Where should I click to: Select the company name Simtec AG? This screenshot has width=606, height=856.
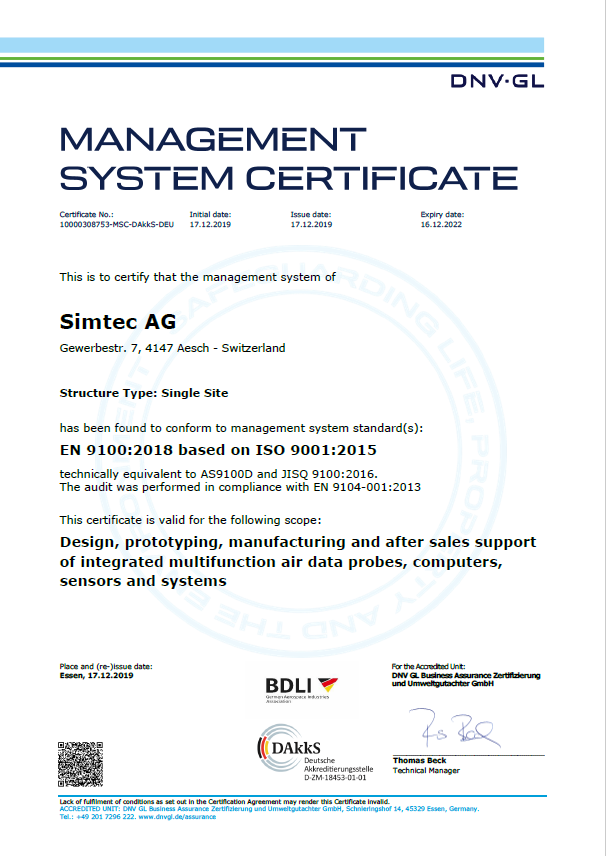[x=118, y=322]
